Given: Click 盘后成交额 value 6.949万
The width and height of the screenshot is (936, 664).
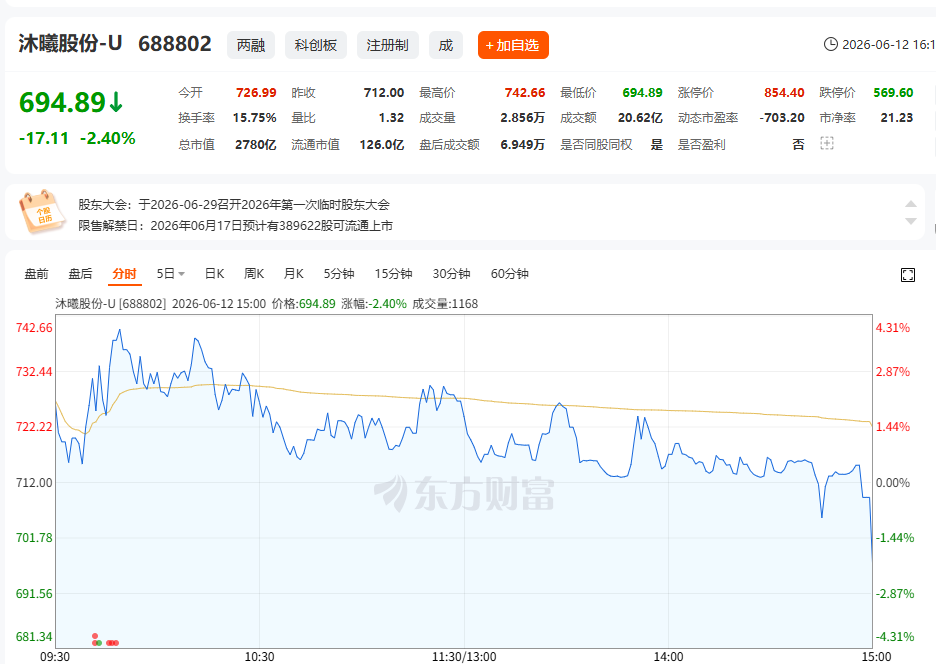Looking at the screenshot, I should tap(522, 145).
